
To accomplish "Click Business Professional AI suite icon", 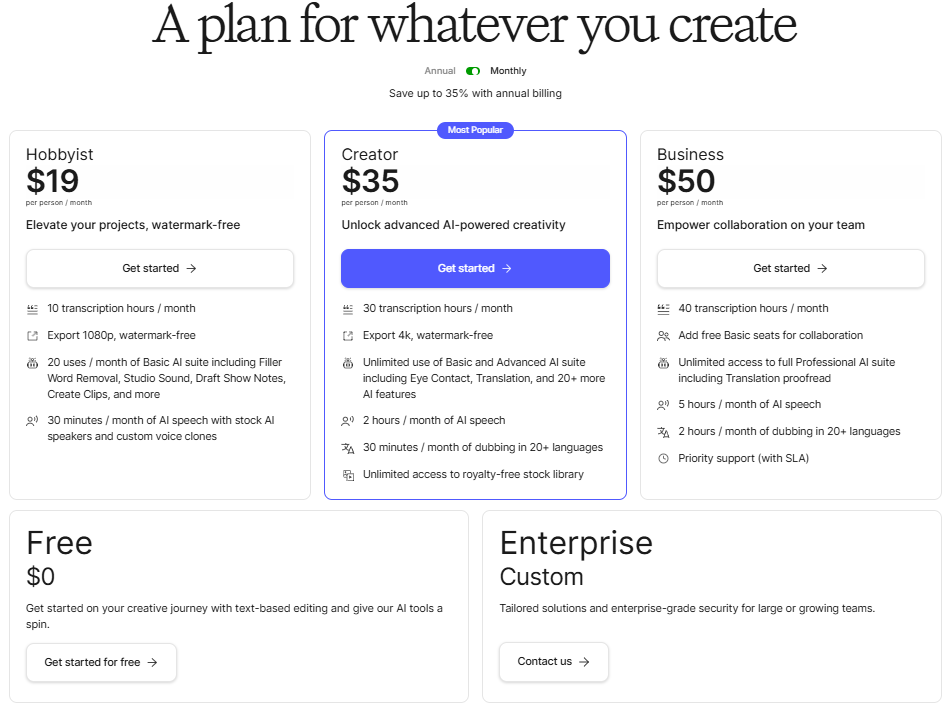I will (663, 363).
